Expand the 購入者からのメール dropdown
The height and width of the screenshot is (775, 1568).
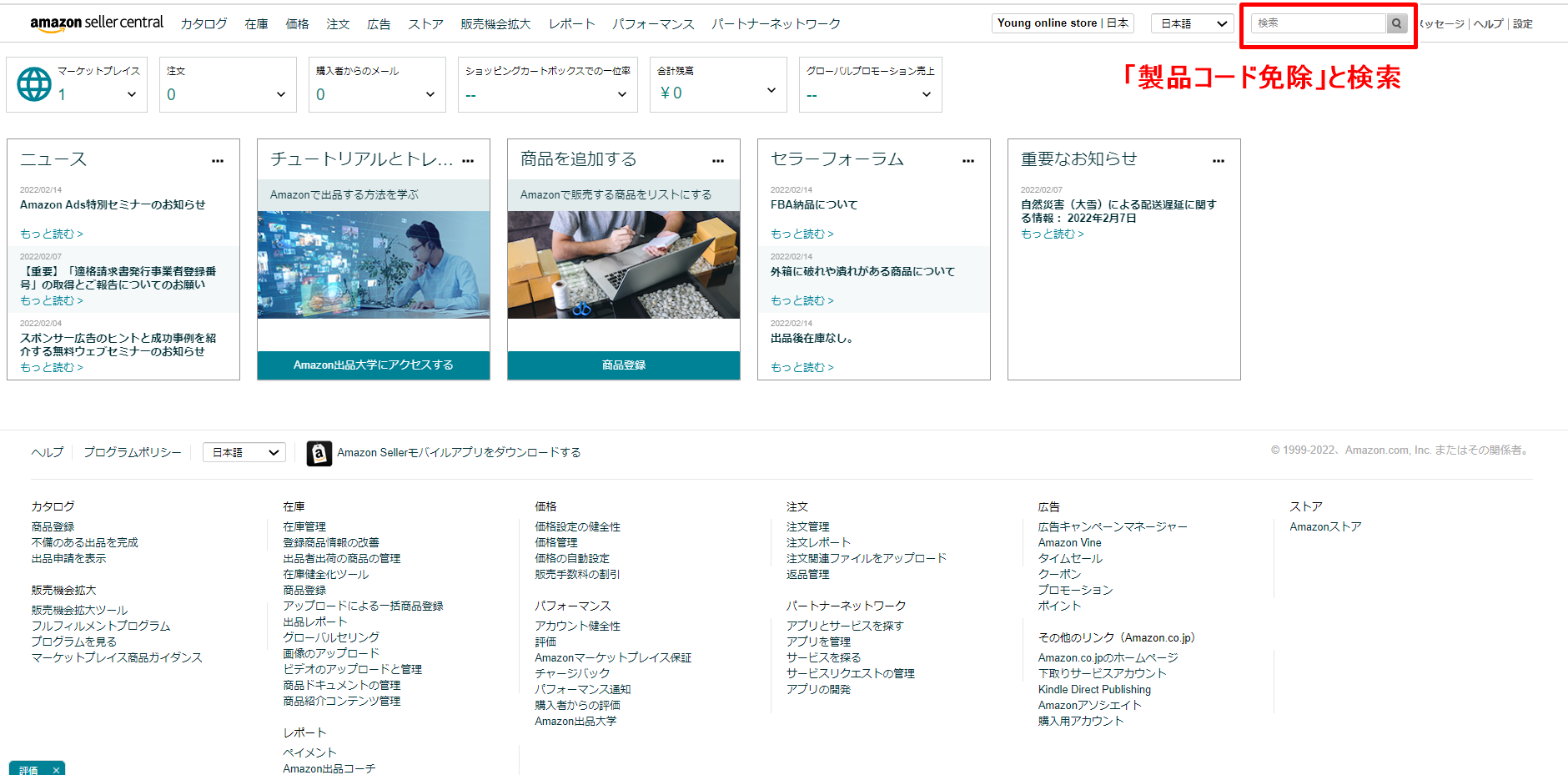point(430,94)
